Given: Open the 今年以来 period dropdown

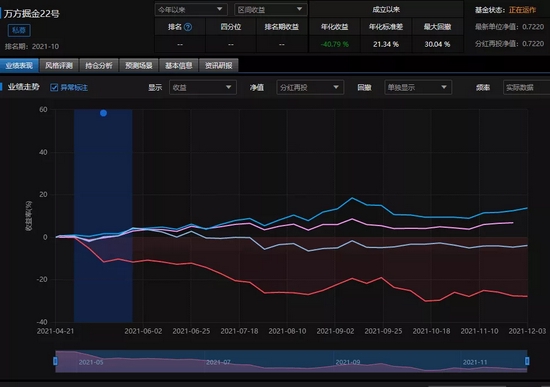Looking at the screenshot, I should pos(191,9).
